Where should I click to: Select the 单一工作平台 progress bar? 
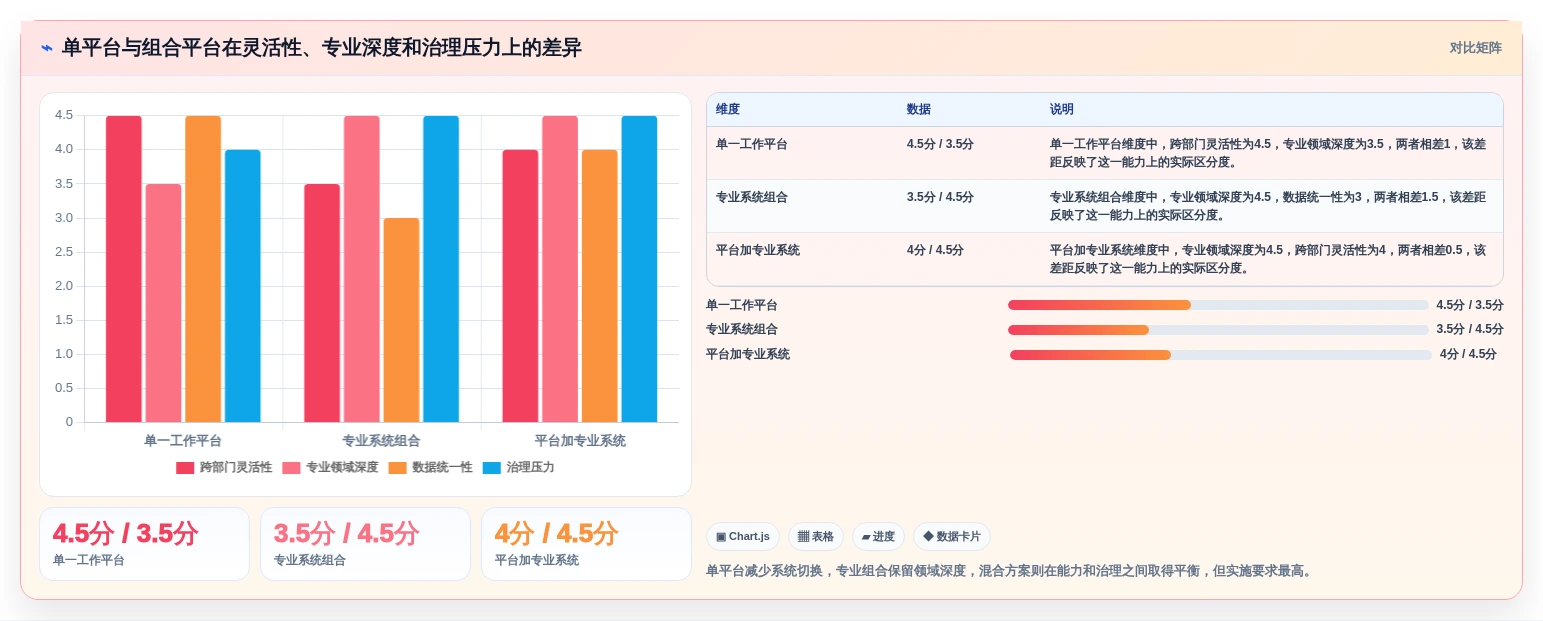(1218, 305)
